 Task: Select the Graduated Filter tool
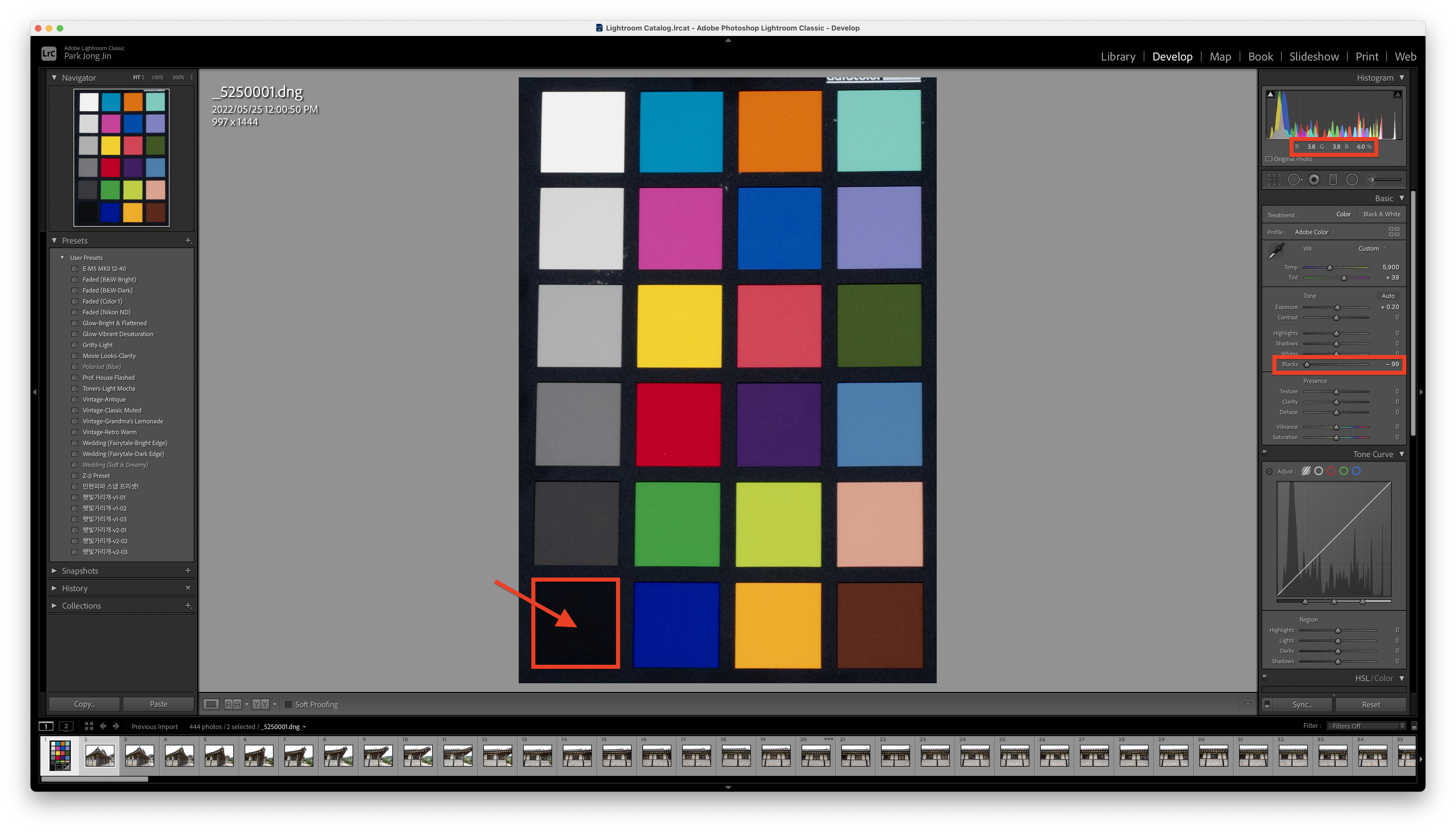point(1333,180)
